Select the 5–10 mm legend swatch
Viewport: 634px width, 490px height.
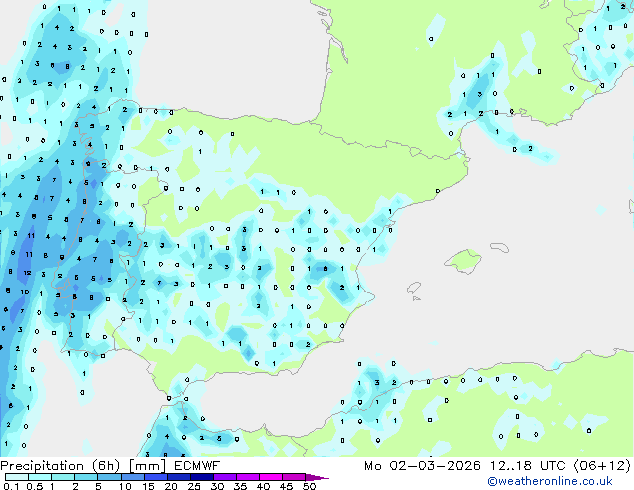pyautogui.click(x=110, y=477)
